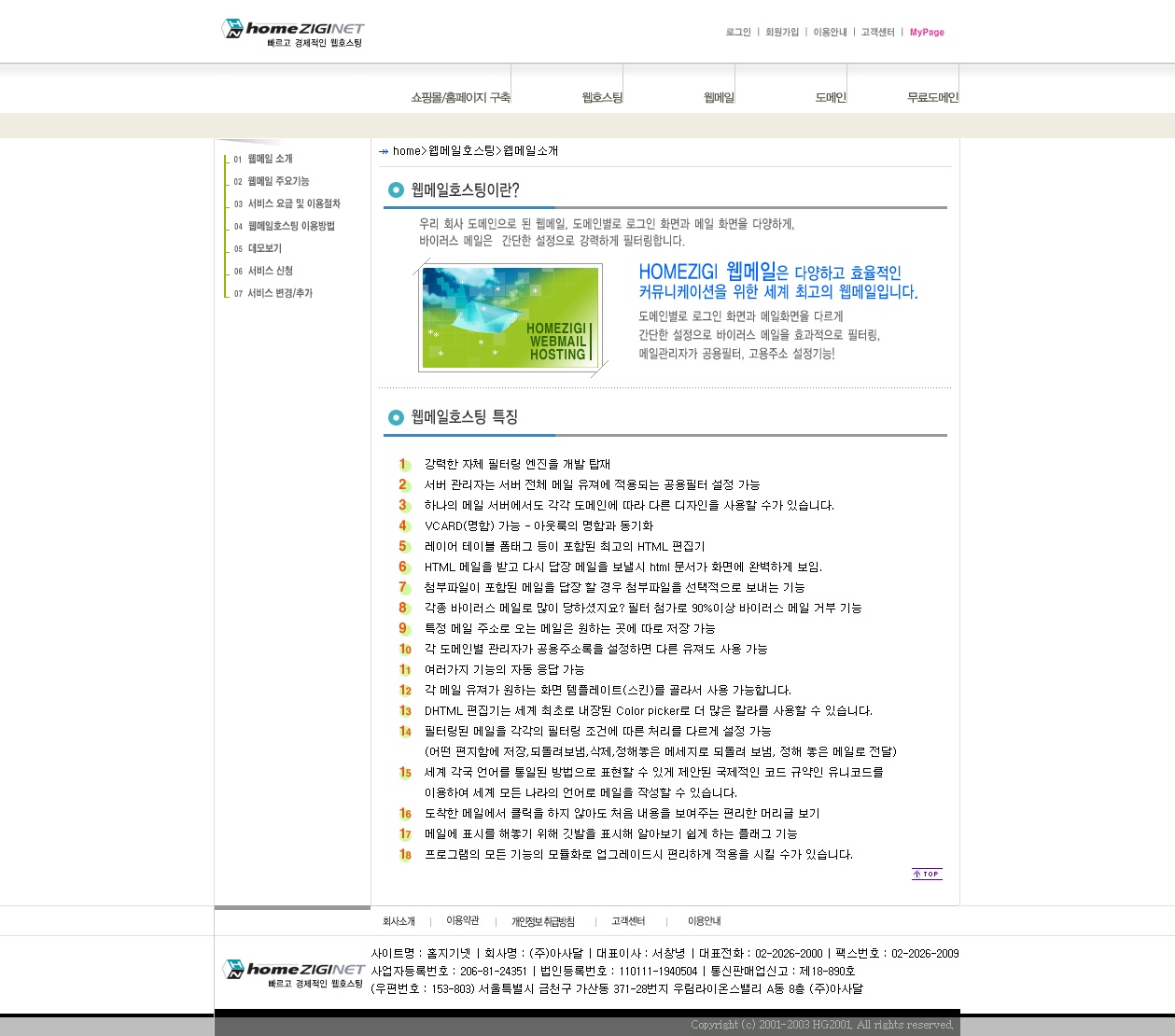
Task: Select the 웹호스팅 navigation menu
Action: point(602,97)
